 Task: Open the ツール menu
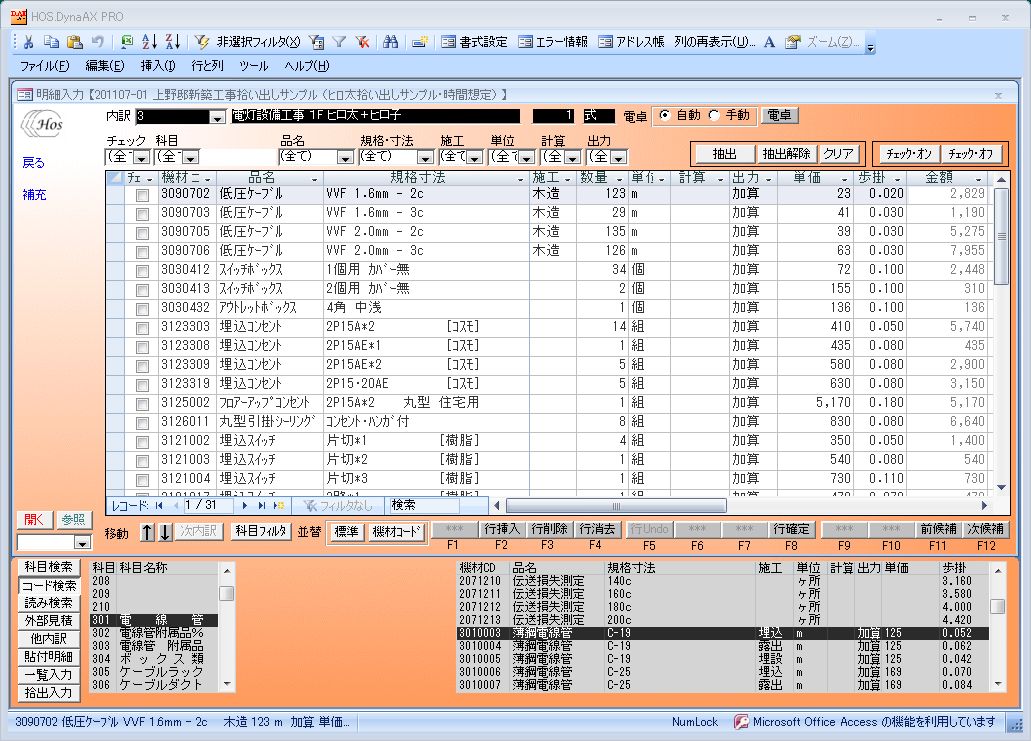[254, 66]
